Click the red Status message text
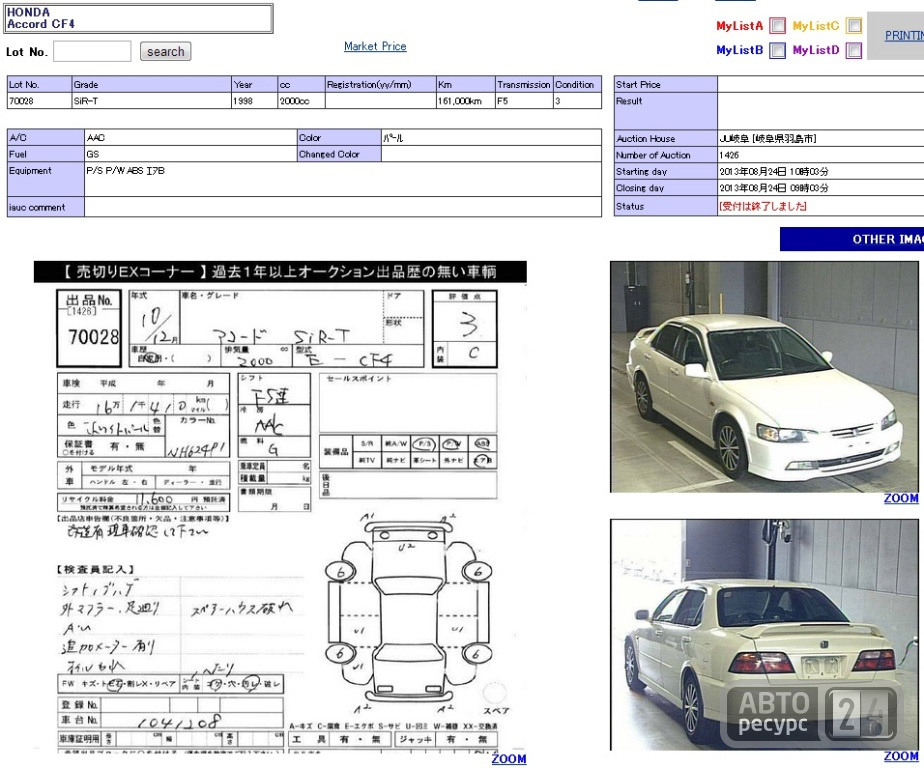Screen dimensions: 924x768 click(x=763, y=206)
